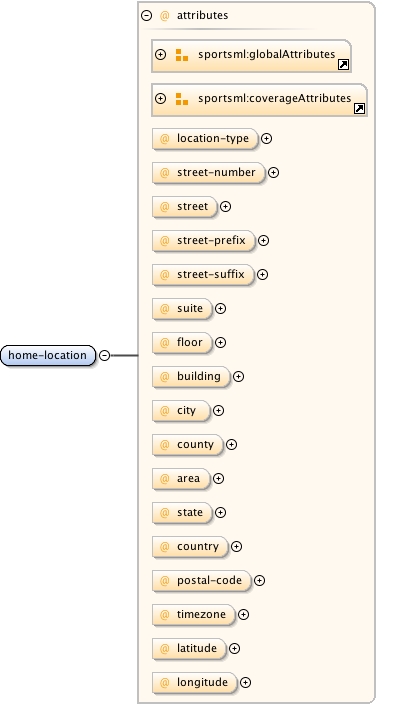Collapse the home-location element node

pos(104,355)
